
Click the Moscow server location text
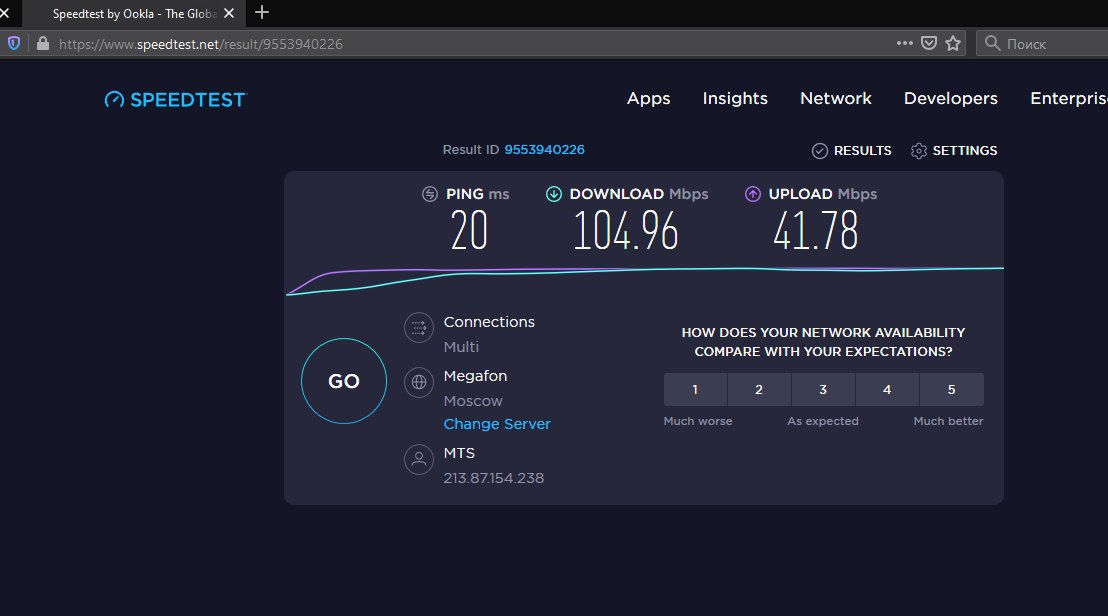tap(473, 401)
